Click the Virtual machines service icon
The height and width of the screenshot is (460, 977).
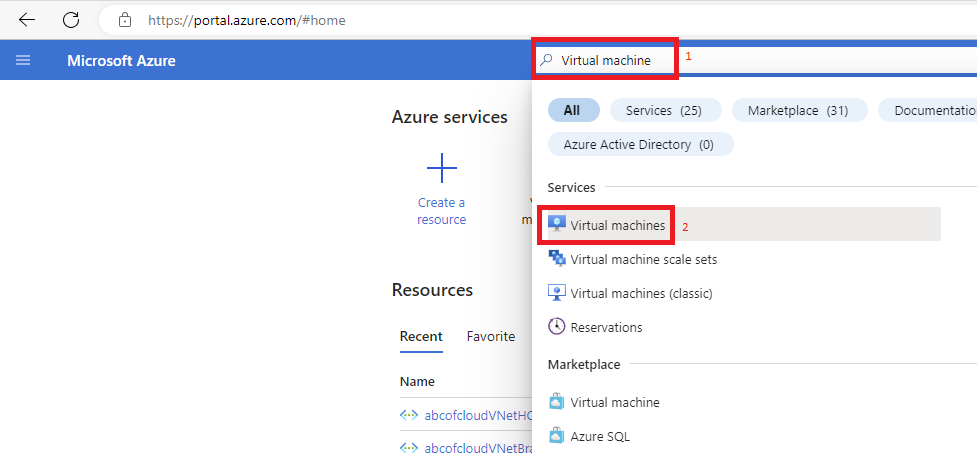tap(556, 225)
